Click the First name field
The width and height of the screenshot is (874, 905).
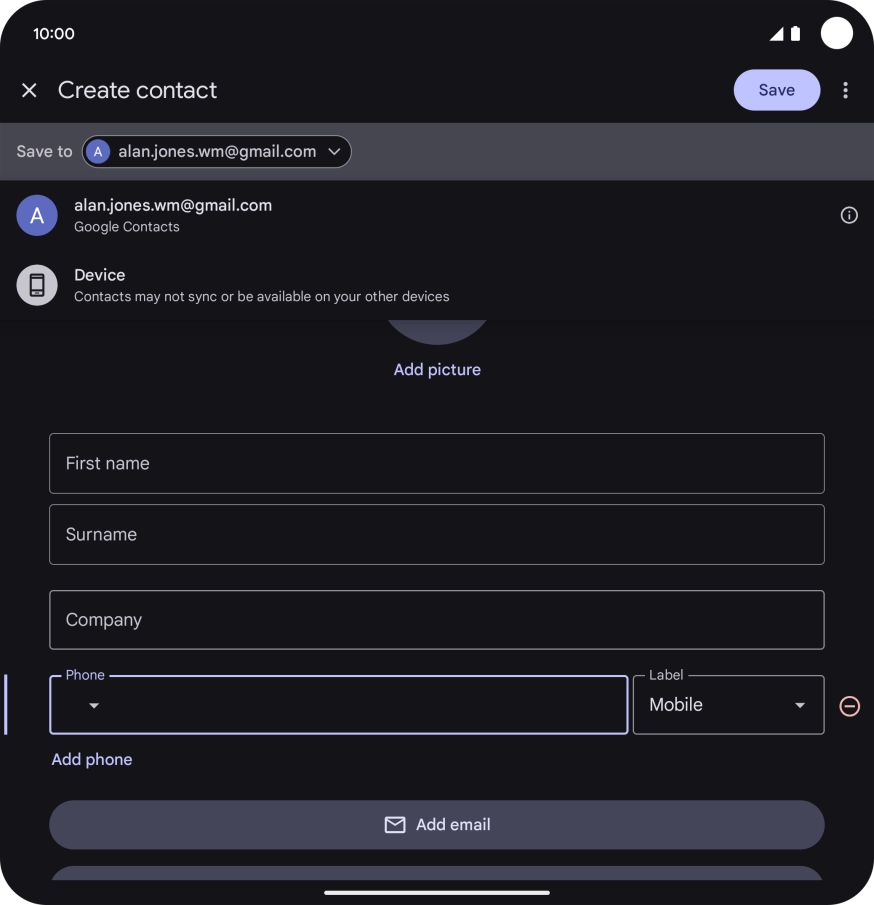click(437, 463)
